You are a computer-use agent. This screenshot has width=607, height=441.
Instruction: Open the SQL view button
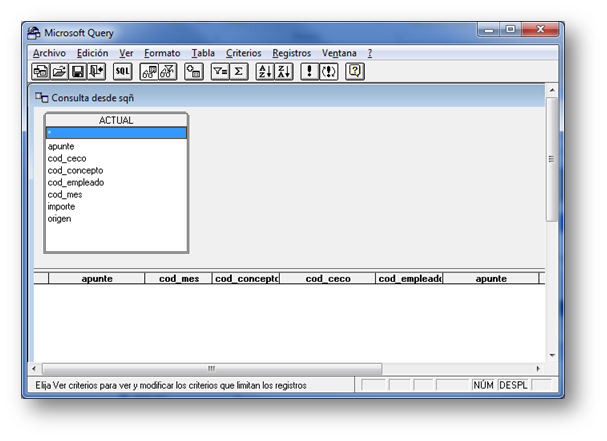(122, 72)
